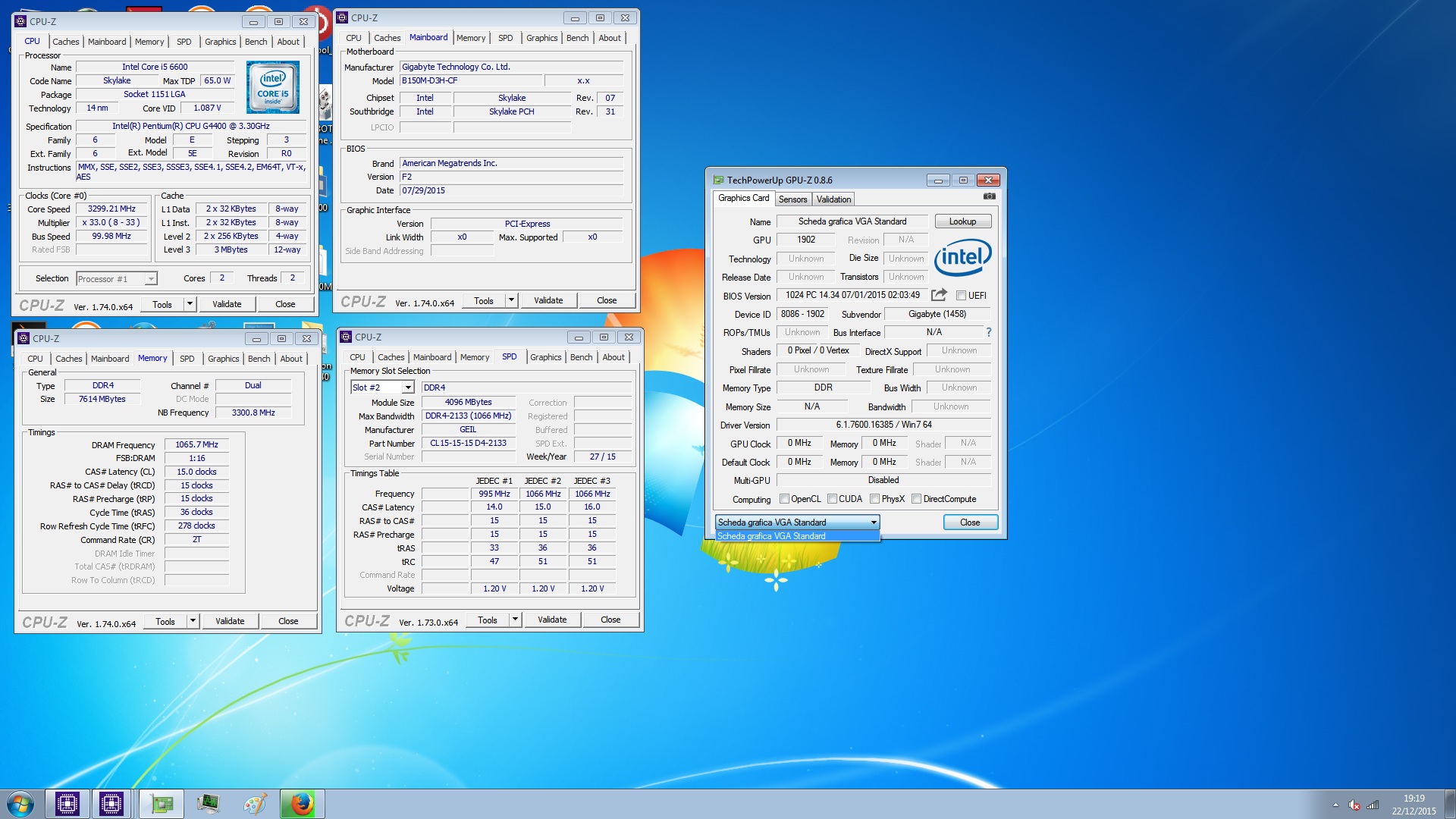Expand Tools arrow in the Memory window
Viewport: 1456px width, 819px height.
pyautogui.click(x=193, y=621)
